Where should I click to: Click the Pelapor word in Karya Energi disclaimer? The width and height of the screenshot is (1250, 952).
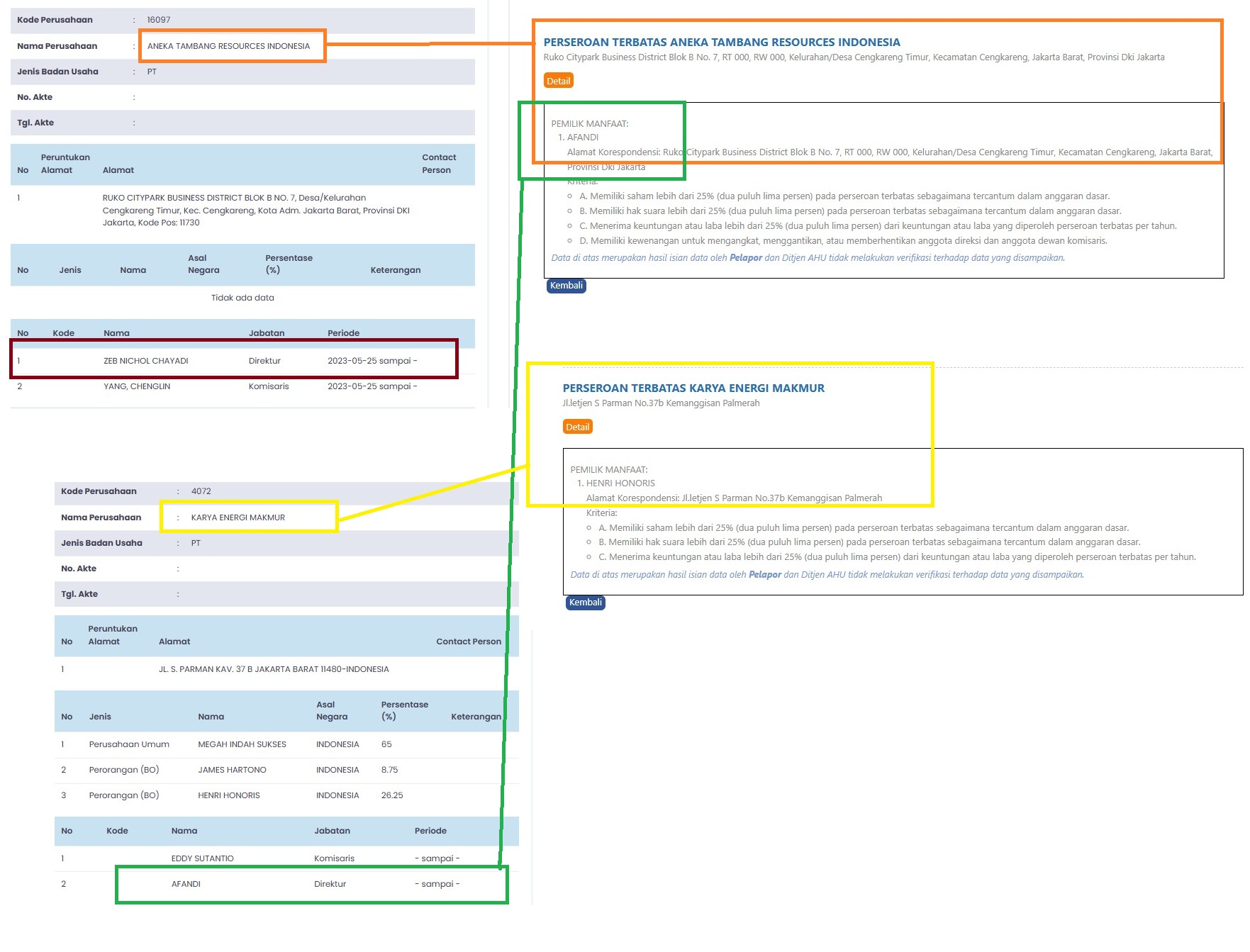[765, 575]
